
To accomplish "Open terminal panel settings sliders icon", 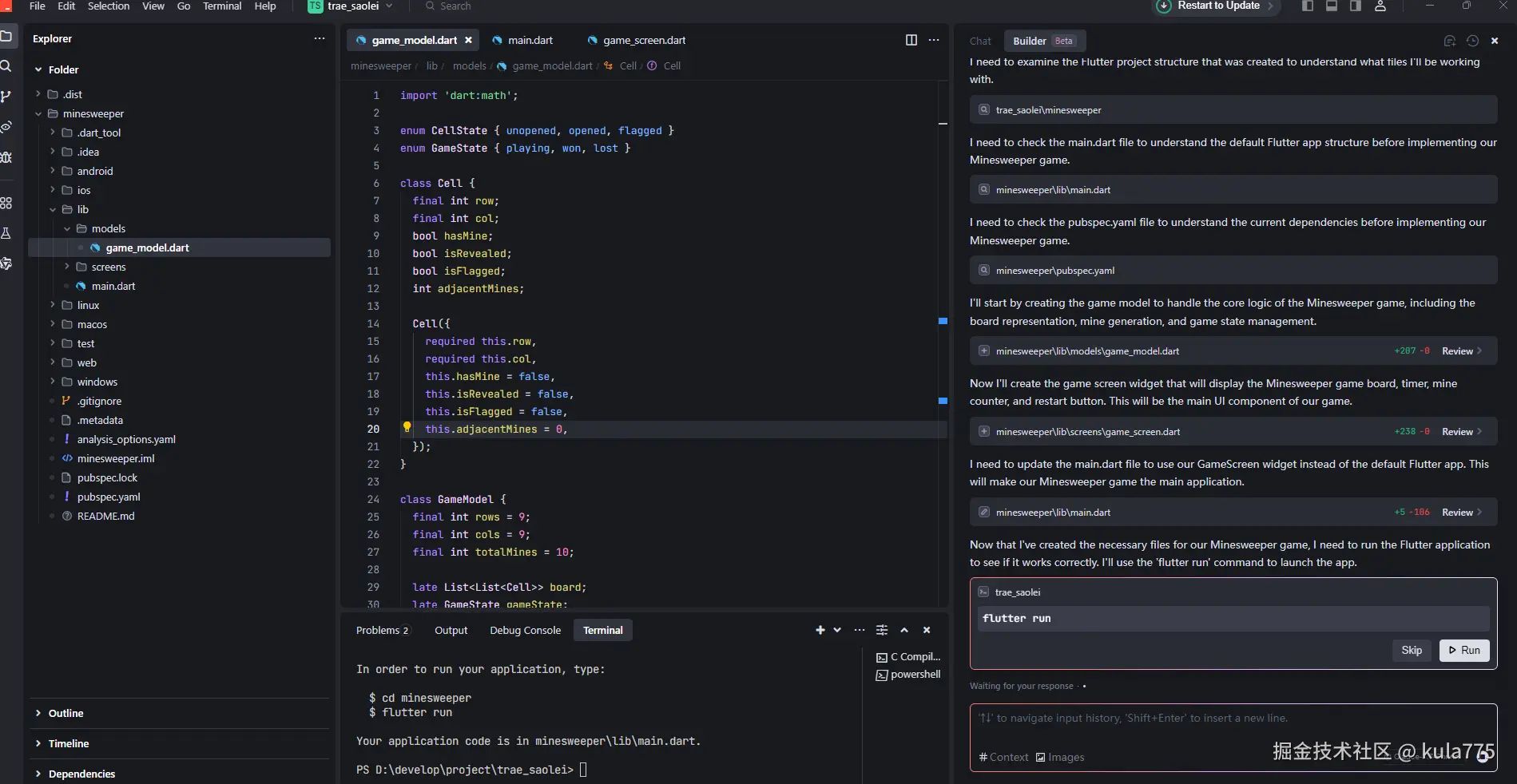I will pyautogui.click(x=882, y=630).
